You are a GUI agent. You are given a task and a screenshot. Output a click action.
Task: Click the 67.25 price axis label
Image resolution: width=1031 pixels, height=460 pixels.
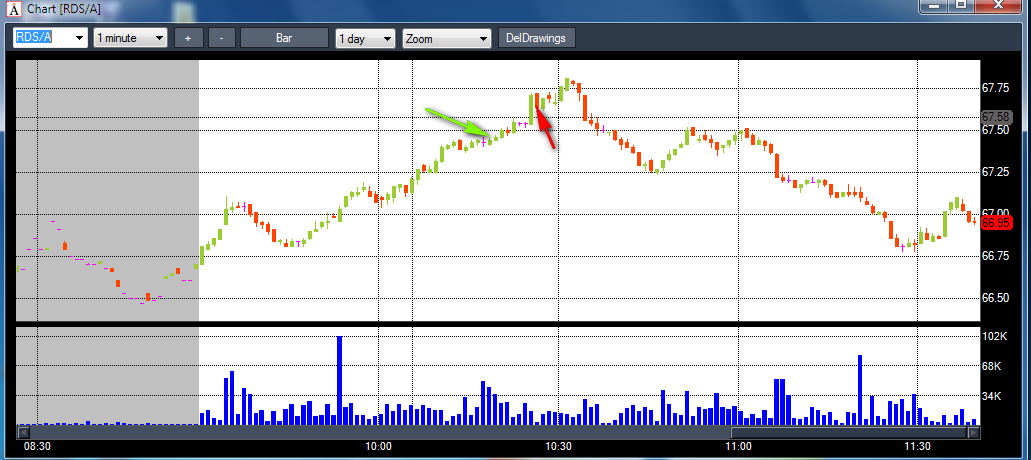tap(995, 172)
